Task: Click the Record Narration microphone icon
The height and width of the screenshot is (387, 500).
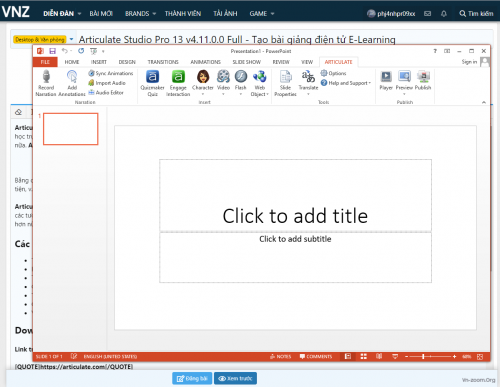Action: (x=46, y=77)
